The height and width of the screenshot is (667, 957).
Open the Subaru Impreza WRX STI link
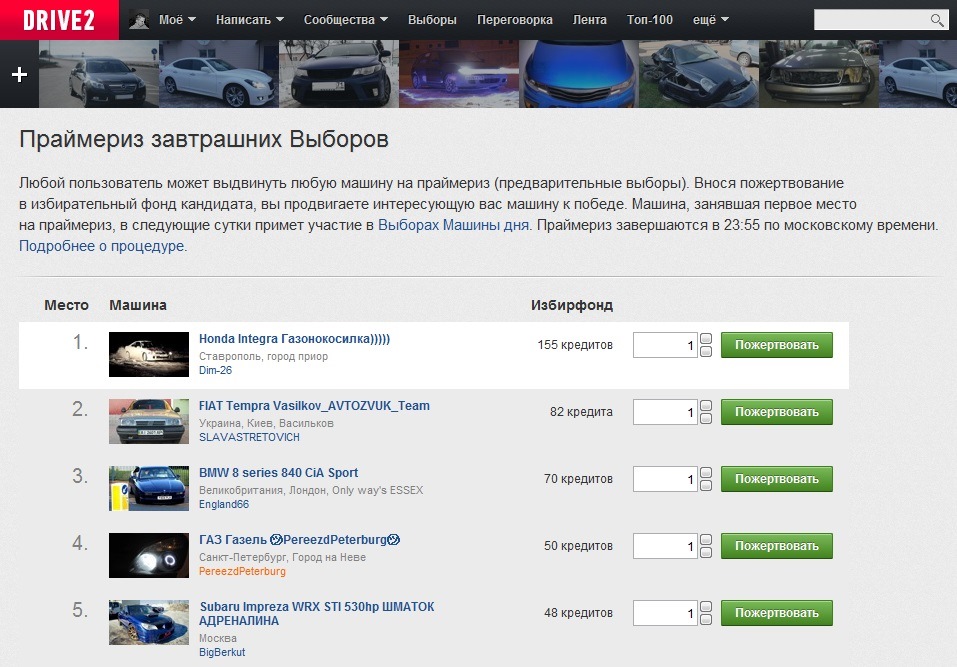point(317,614)
